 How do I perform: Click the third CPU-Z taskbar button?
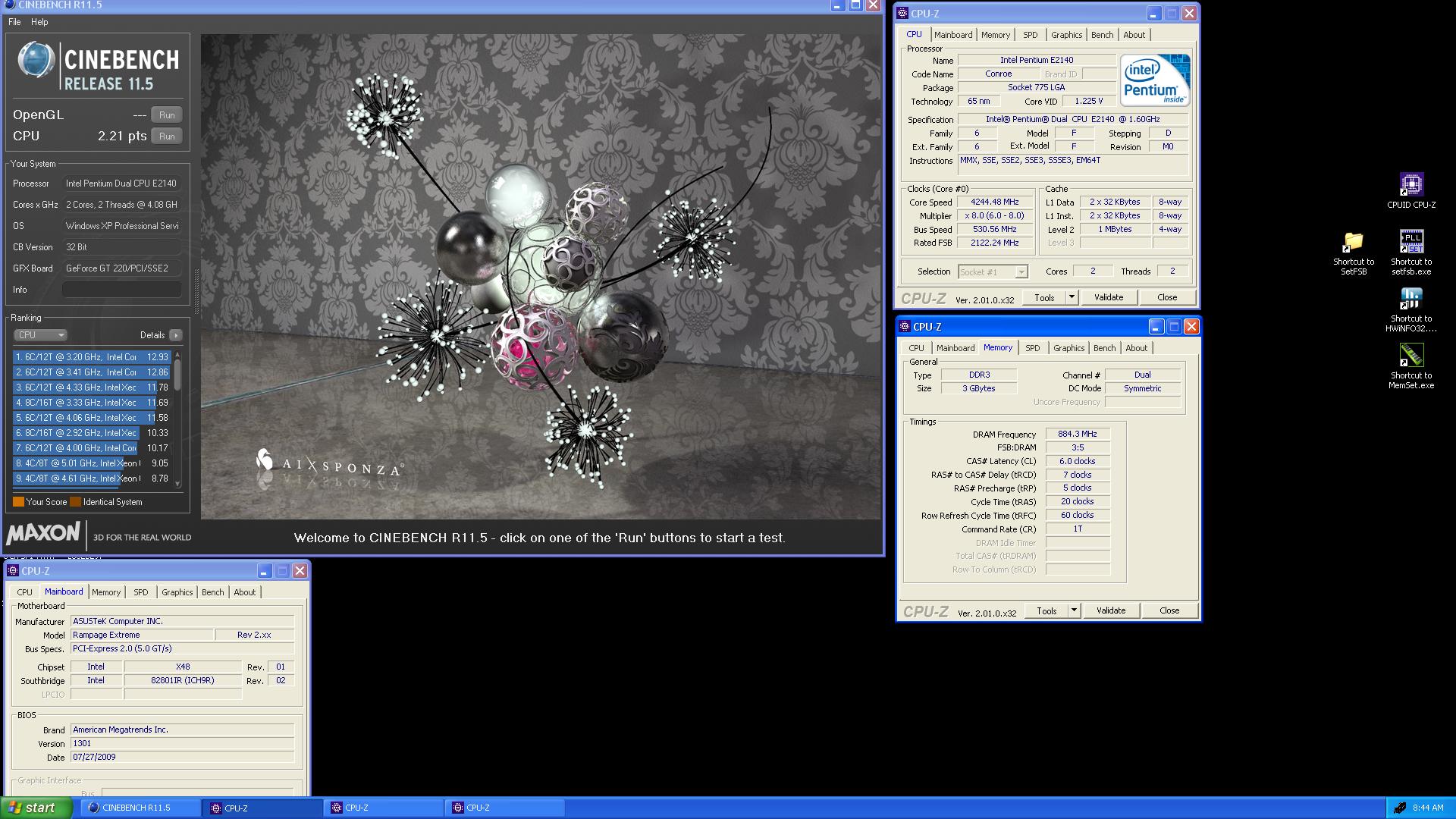pos(504,808)
